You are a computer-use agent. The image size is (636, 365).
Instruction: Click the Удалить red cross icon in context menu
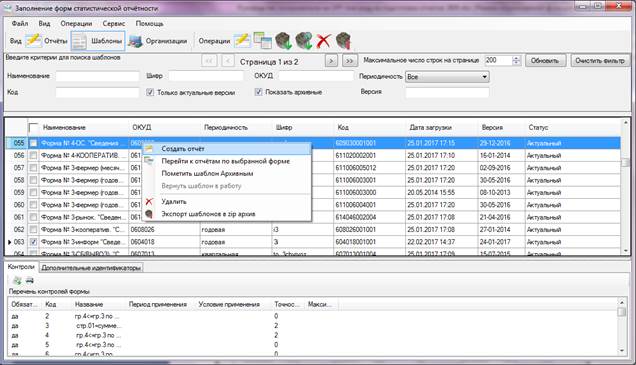(149, 202)
